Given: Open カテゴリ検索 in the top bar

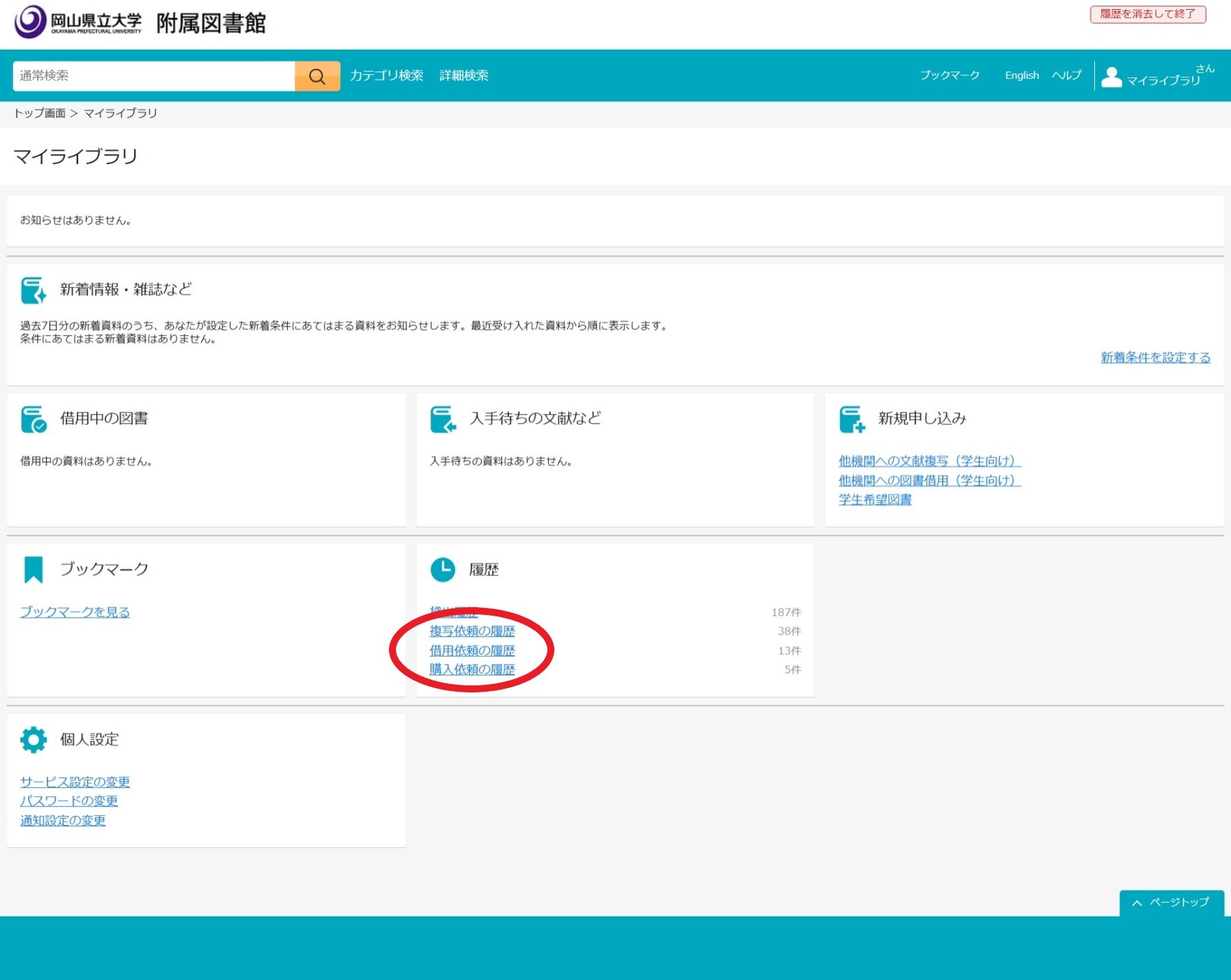Looking at the screenshot, I should pyautogui.click(x=386, y=75).
